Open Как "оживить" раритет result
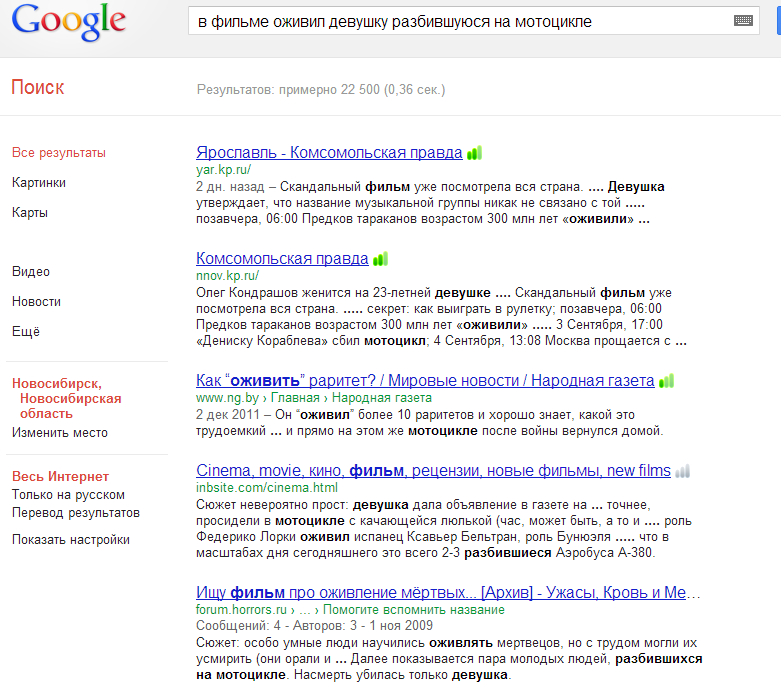781x697 pixels. (425, 381)
